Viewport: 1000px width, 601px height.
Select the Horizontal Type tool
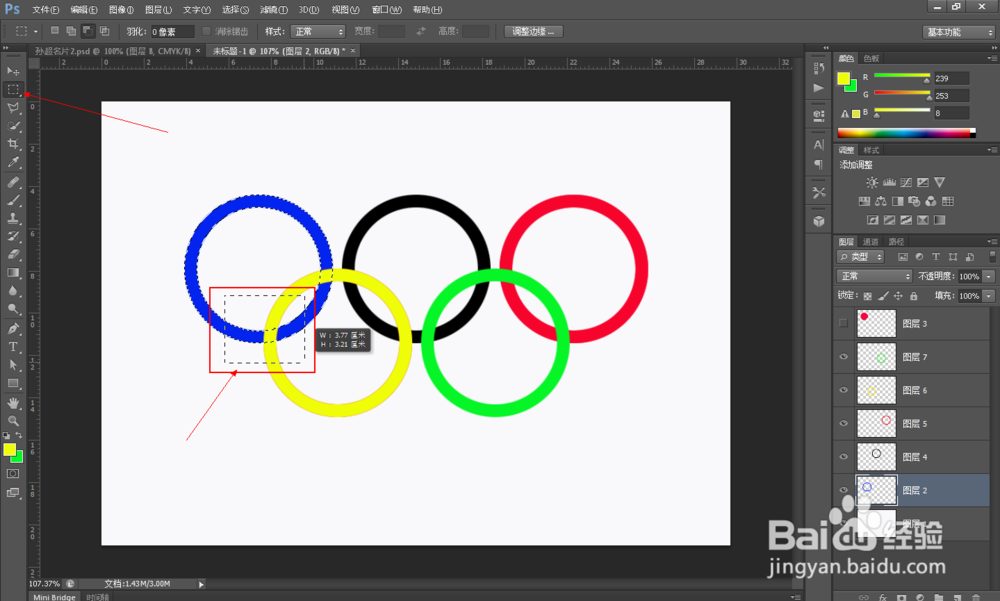tap(13, 346)
